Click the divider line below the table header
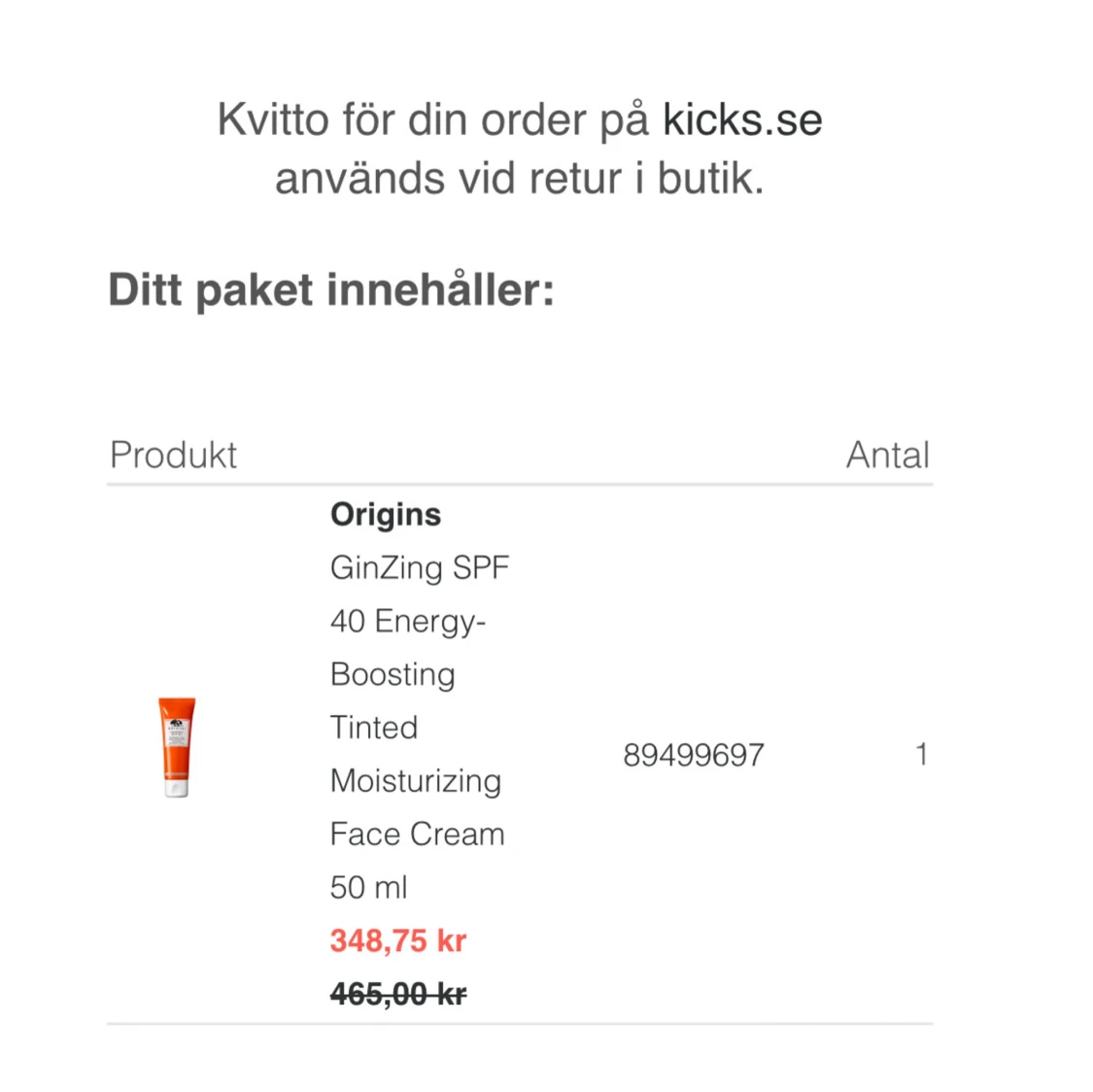The height and width of the screenshot is (1092, 1093). coord(520,484)
